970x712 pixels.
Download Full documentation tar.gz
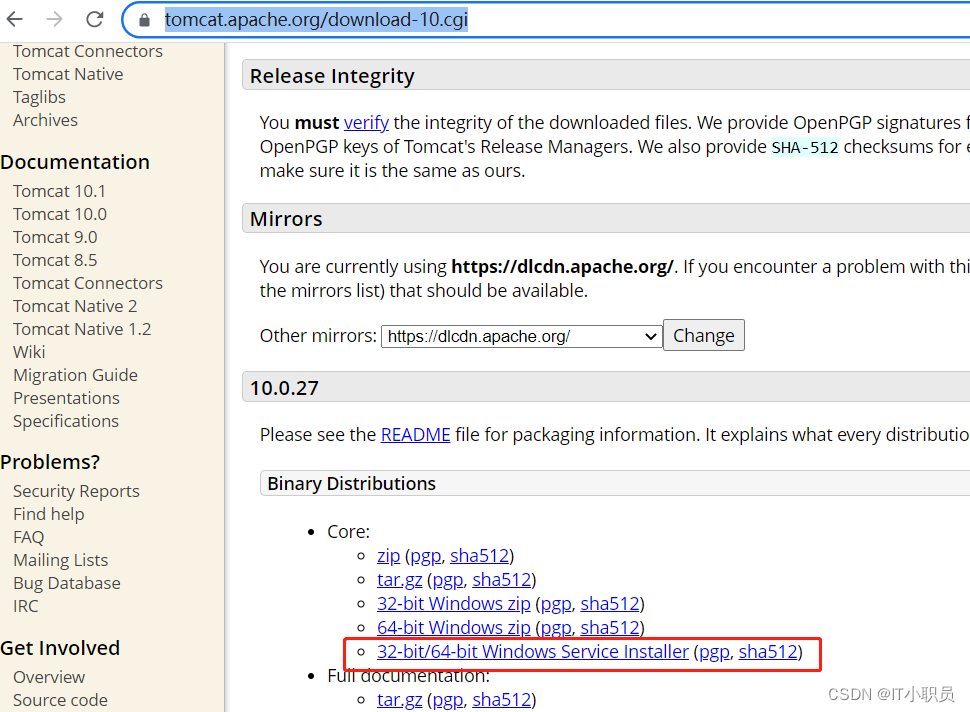tap(400, 700)
